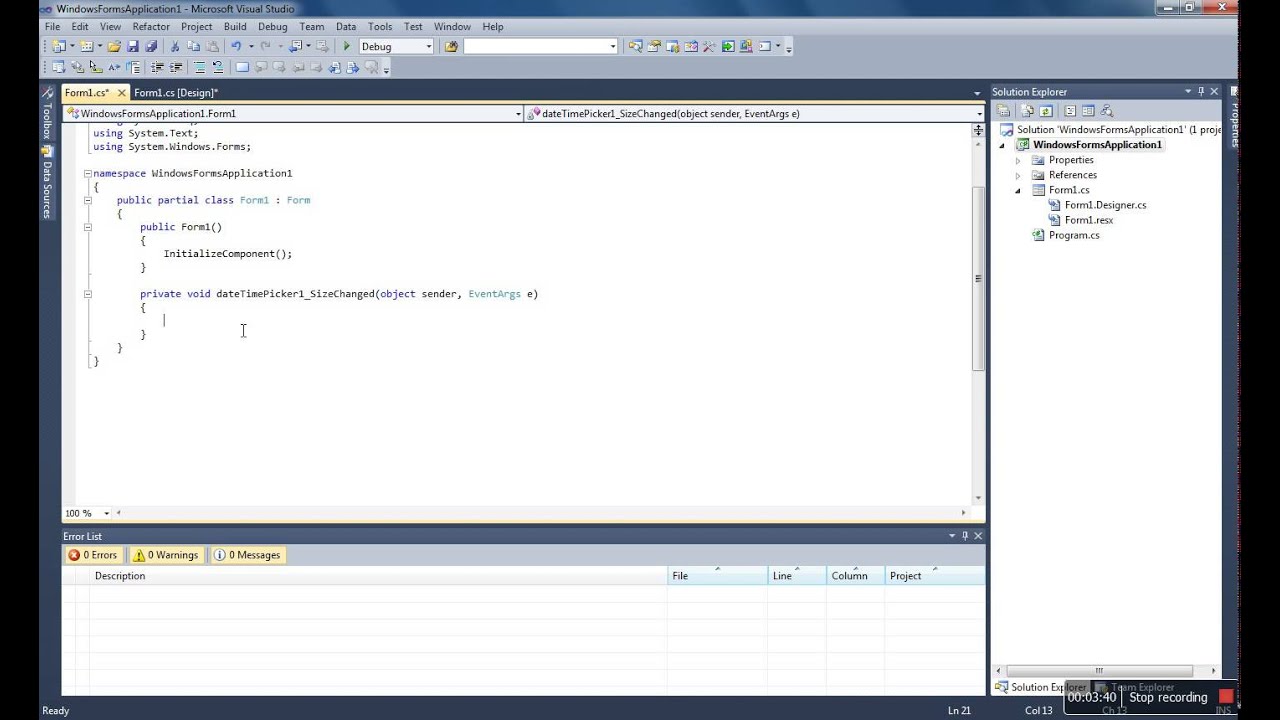Image resolution: width=1280 pixels, height=720 pixels.
Task: Click the New Project toolbar icon
Action: coord(59,46)
